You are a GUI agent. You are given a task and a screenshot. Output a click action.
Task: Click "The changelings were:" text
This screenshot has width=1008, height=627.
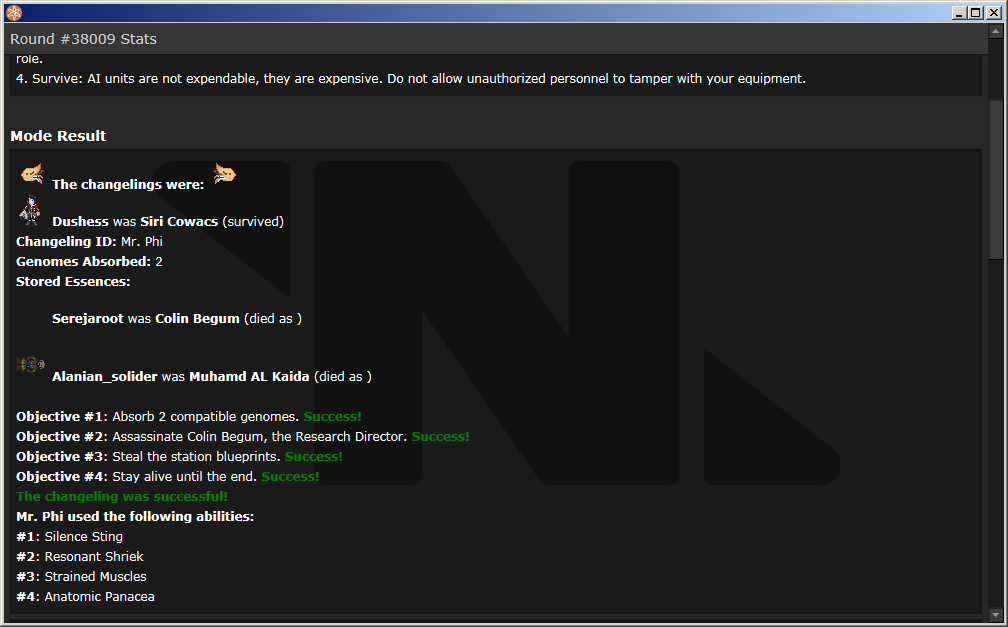(x=128, y=185)
